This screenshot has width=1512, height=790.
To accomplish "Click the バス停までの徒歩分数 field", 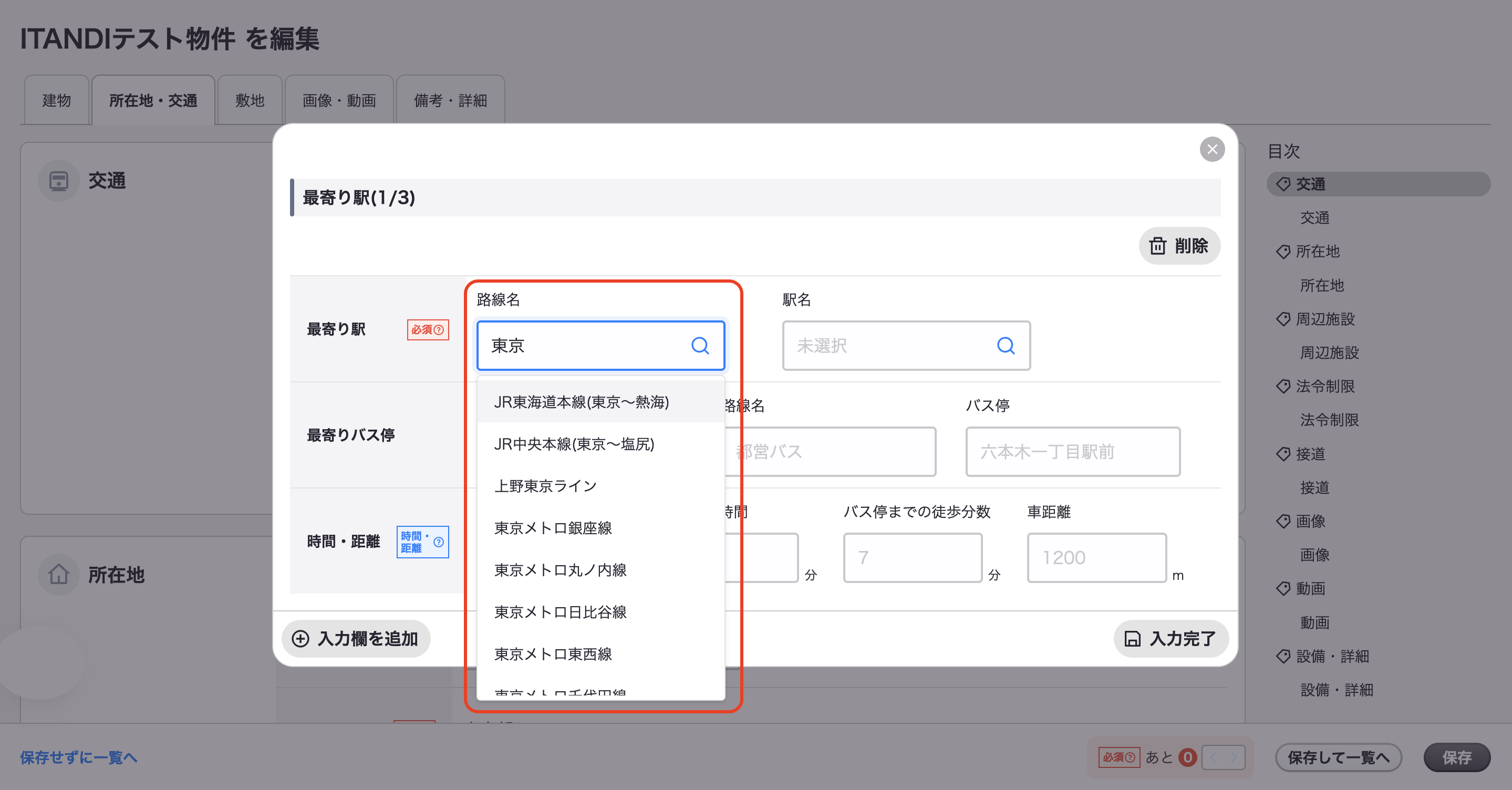I will click(913, 558).
